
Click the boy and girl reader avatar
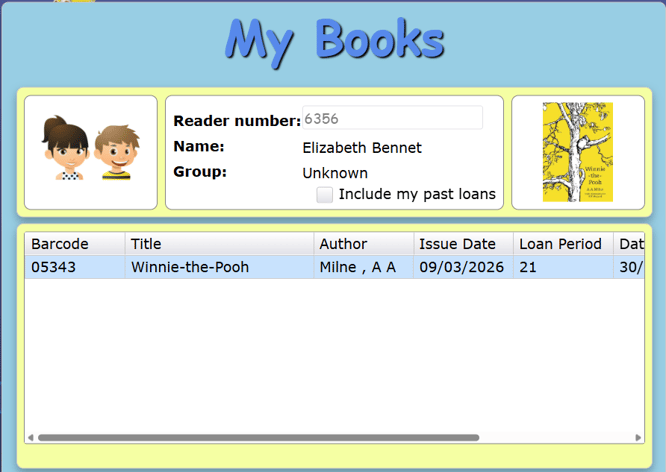(x=90, y=152)
